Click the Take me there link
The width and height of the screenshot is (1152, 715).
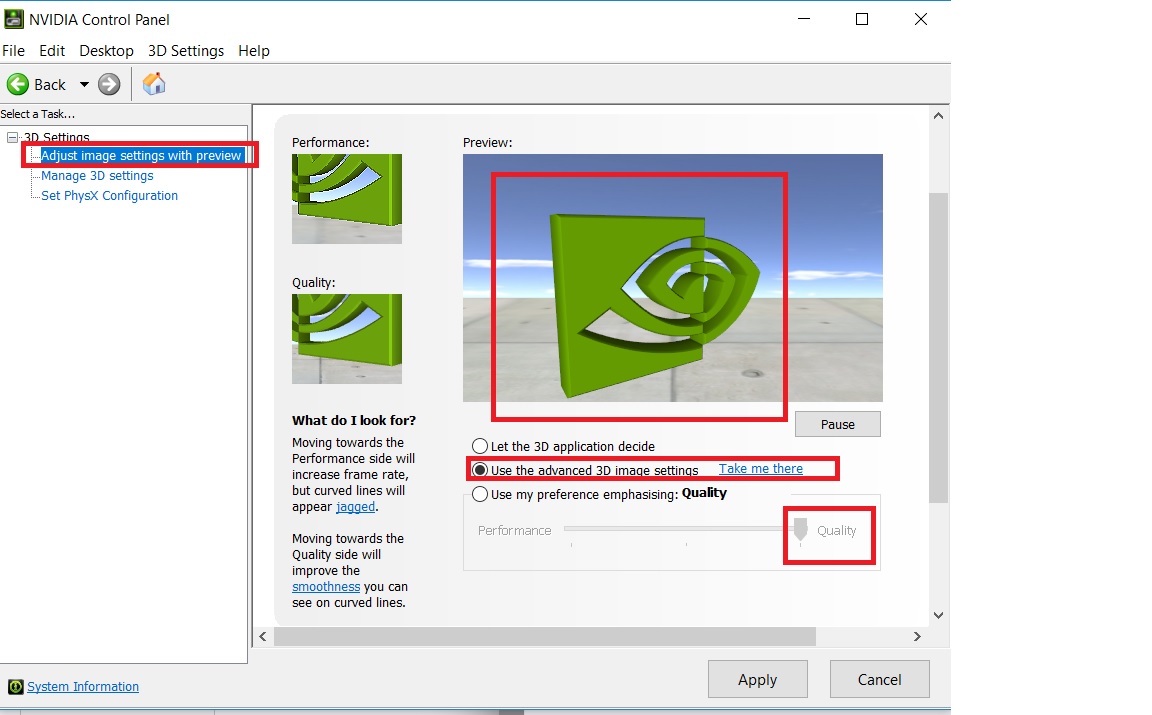(760, 469)
